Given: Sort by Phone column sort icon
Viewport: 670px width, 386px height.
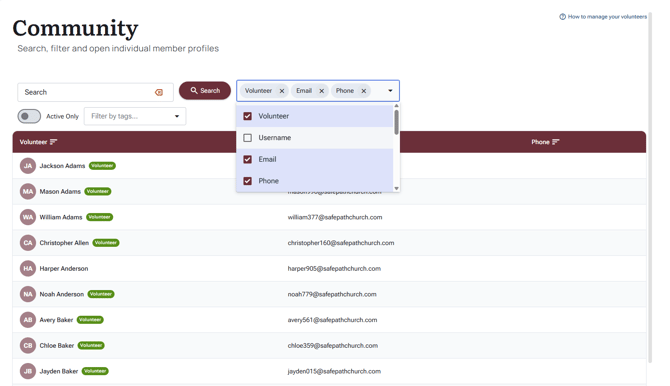Looking at the screenshot, I should pyautogui.click(x=555, y=142).
